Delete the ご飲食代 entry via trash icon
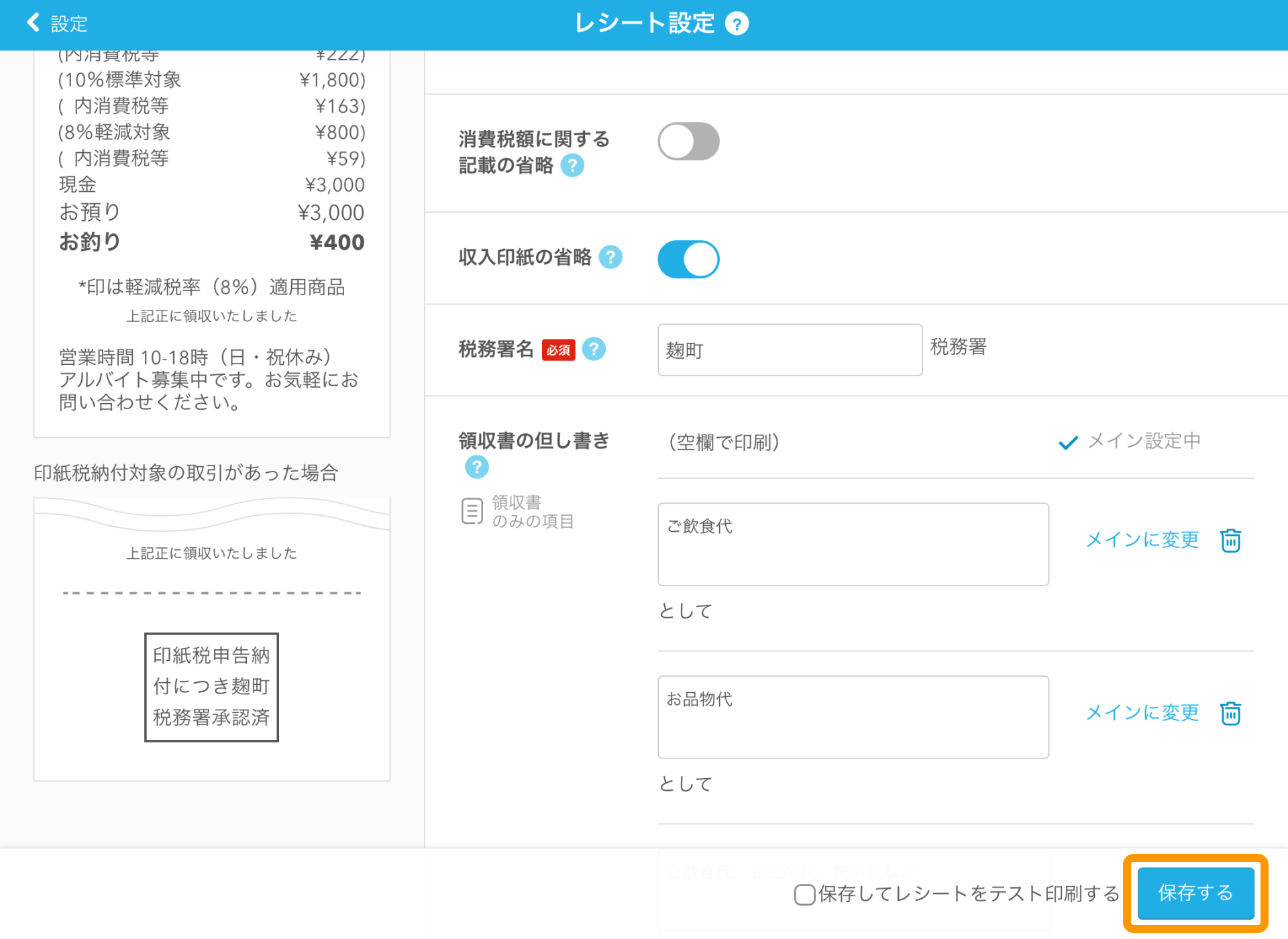Image resolution: width=1288 pixels, height=939 pixels. (x=1230, y=541)
